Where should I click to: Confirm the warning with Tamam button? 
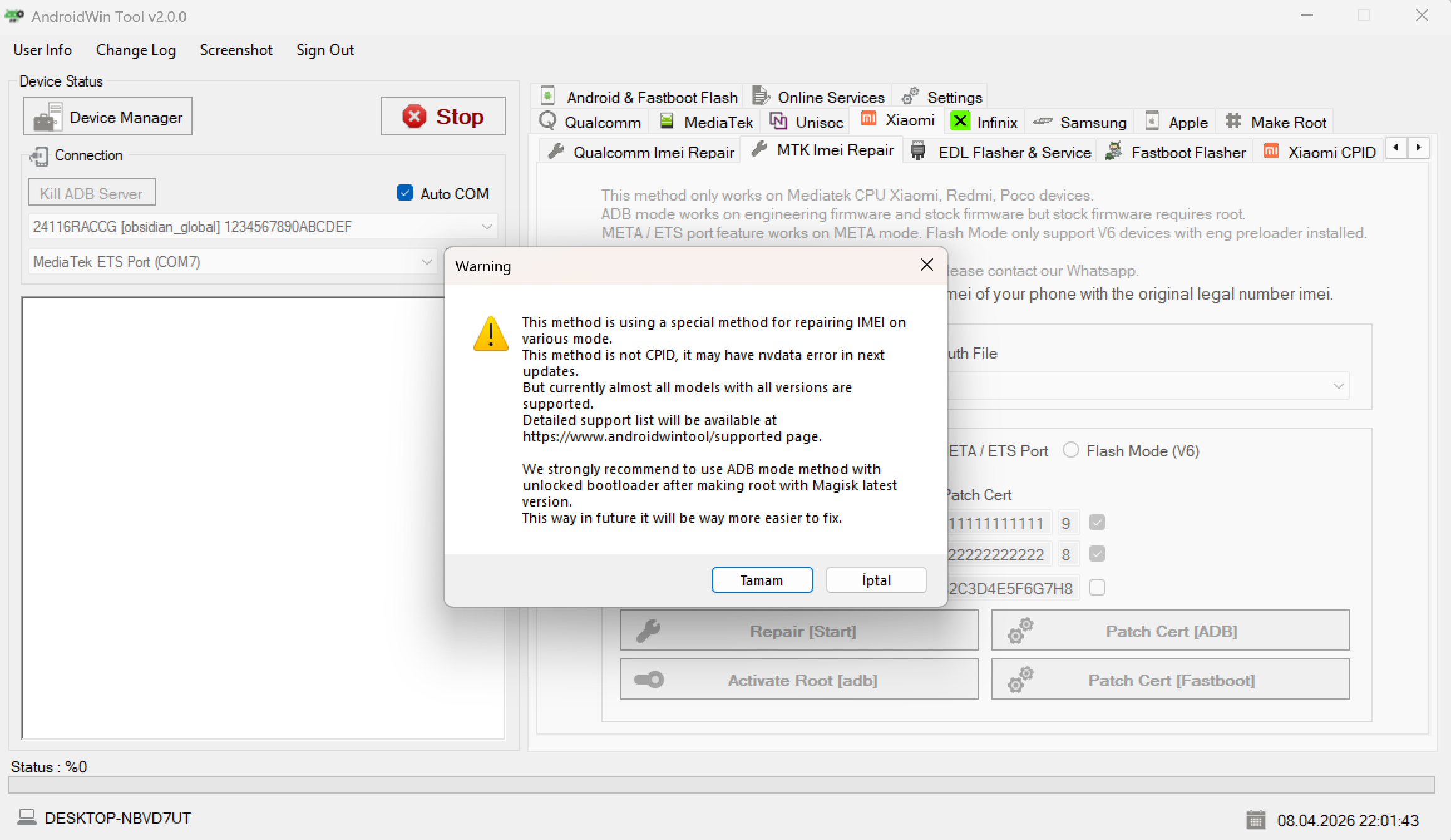tap(762, 580)
